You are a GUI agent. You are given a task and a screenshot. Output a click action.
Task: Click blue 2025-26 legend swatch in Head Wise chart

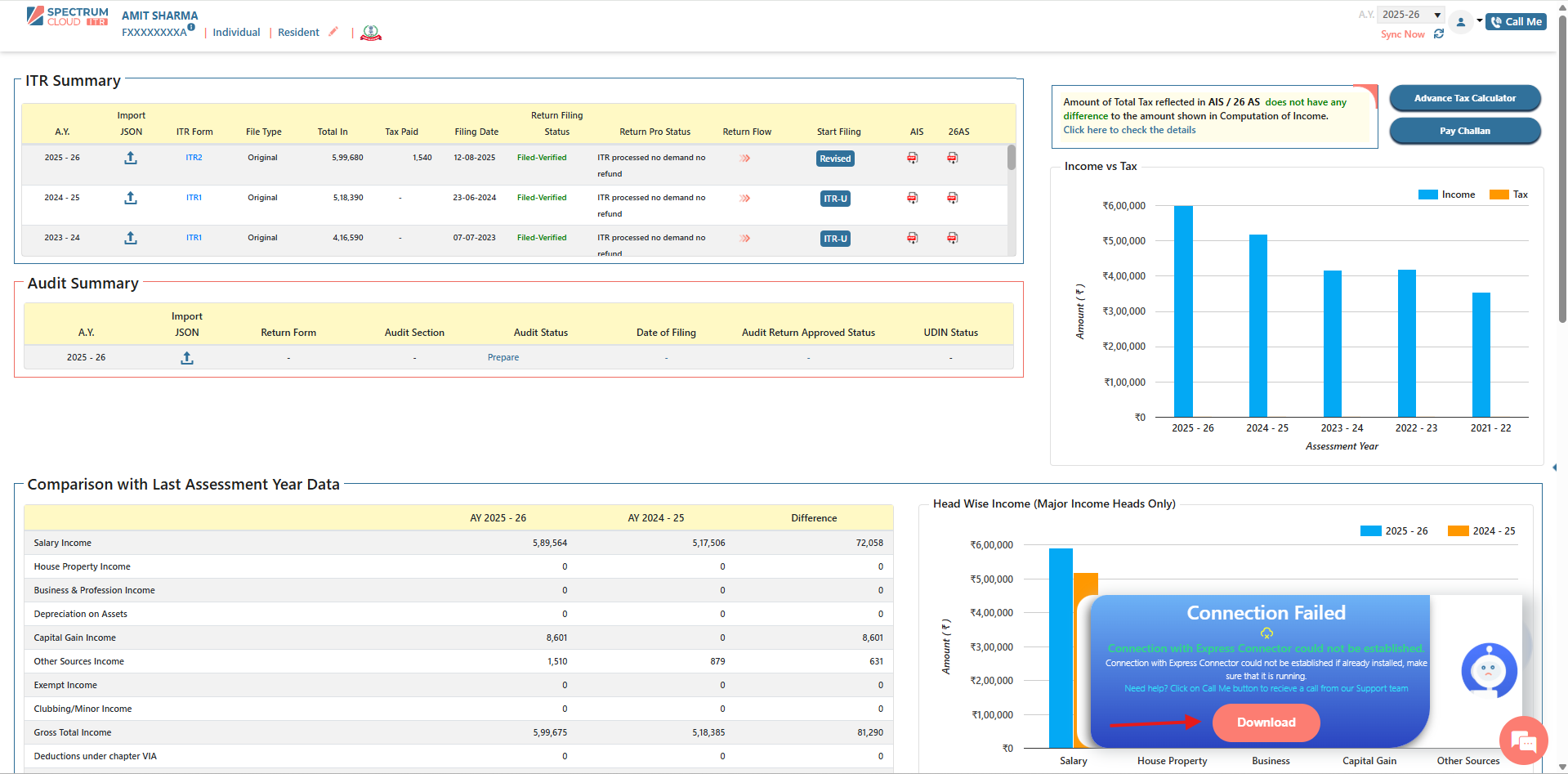tap(1370, 531)
